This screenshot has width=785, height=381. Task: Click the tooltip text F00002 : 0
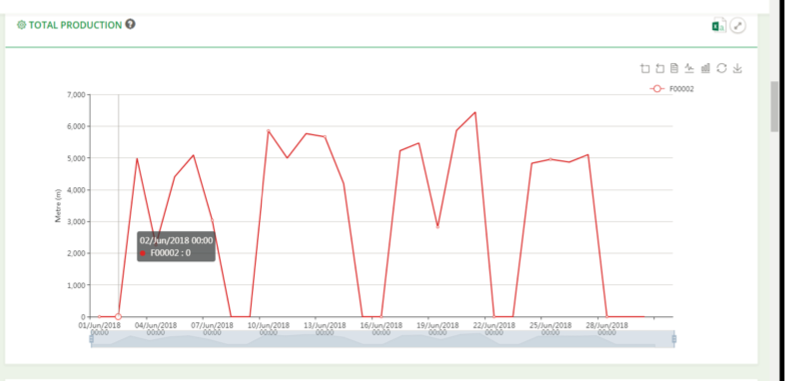coord(170,253)
